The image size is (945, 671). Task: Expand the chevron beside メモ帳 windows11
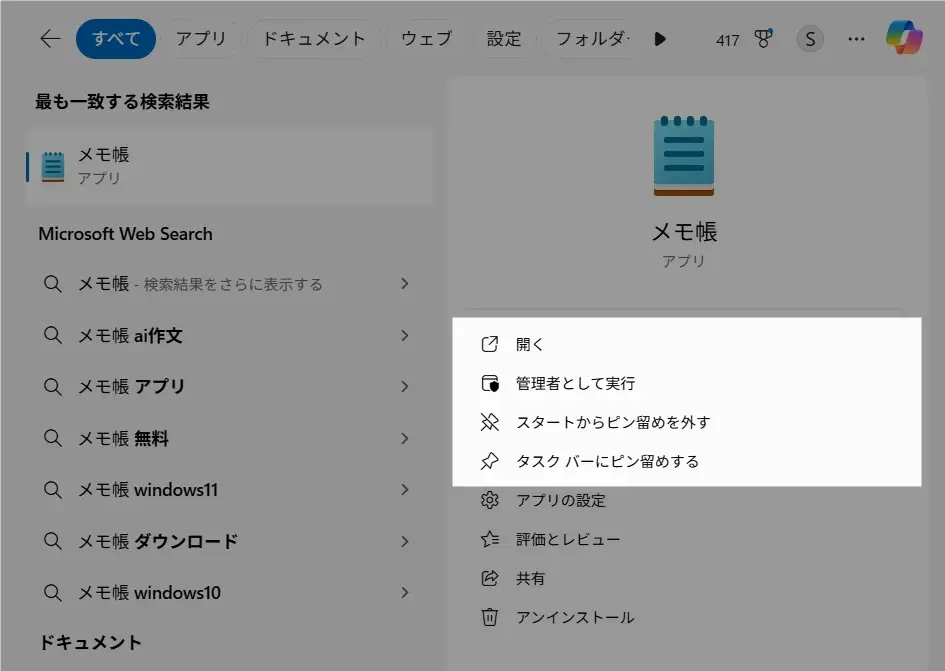[405, 490]
